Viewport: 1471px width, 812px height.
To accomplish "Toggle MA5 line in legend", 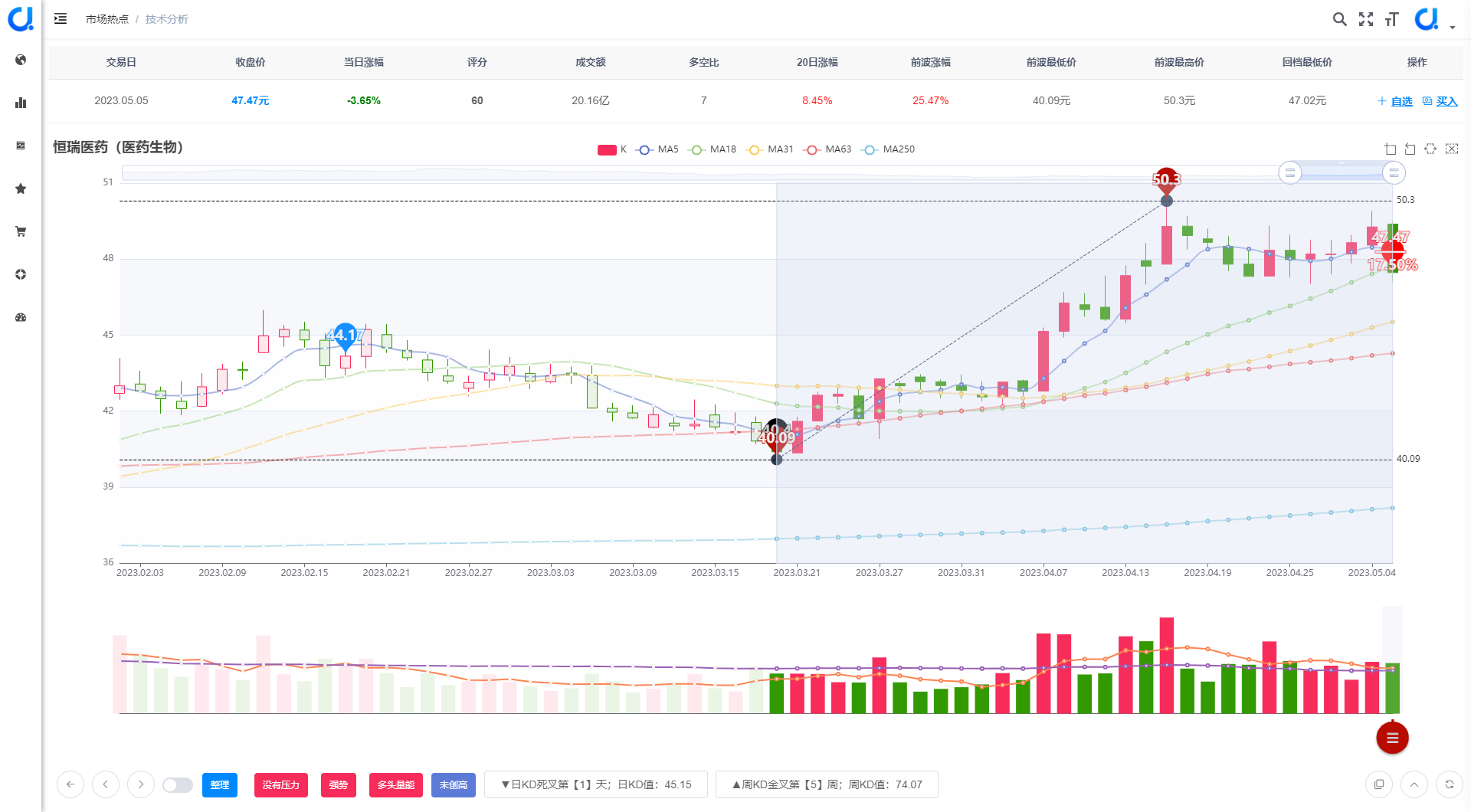I will [657, 149].
